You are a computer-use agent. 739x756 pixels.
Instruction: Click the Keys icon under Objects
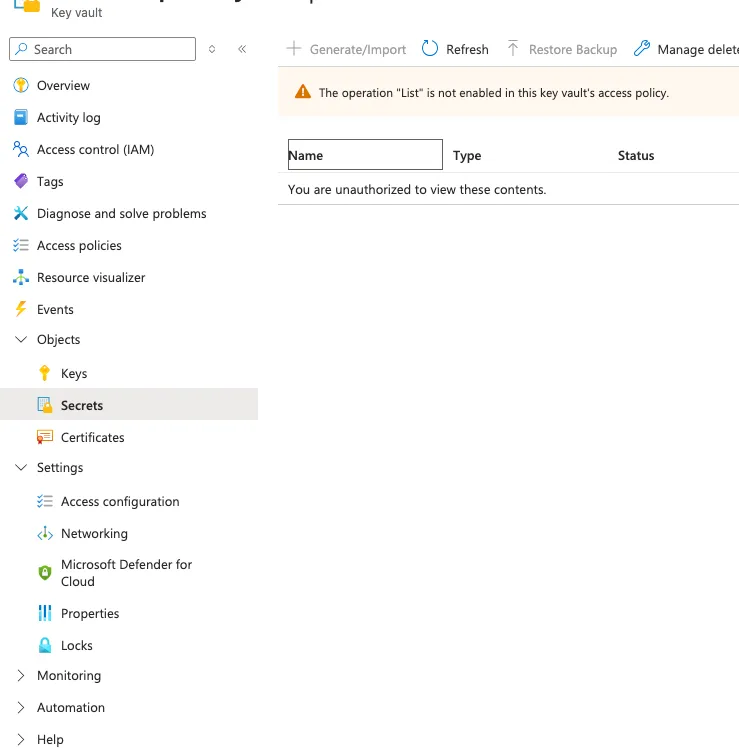(x=44, y=373)
